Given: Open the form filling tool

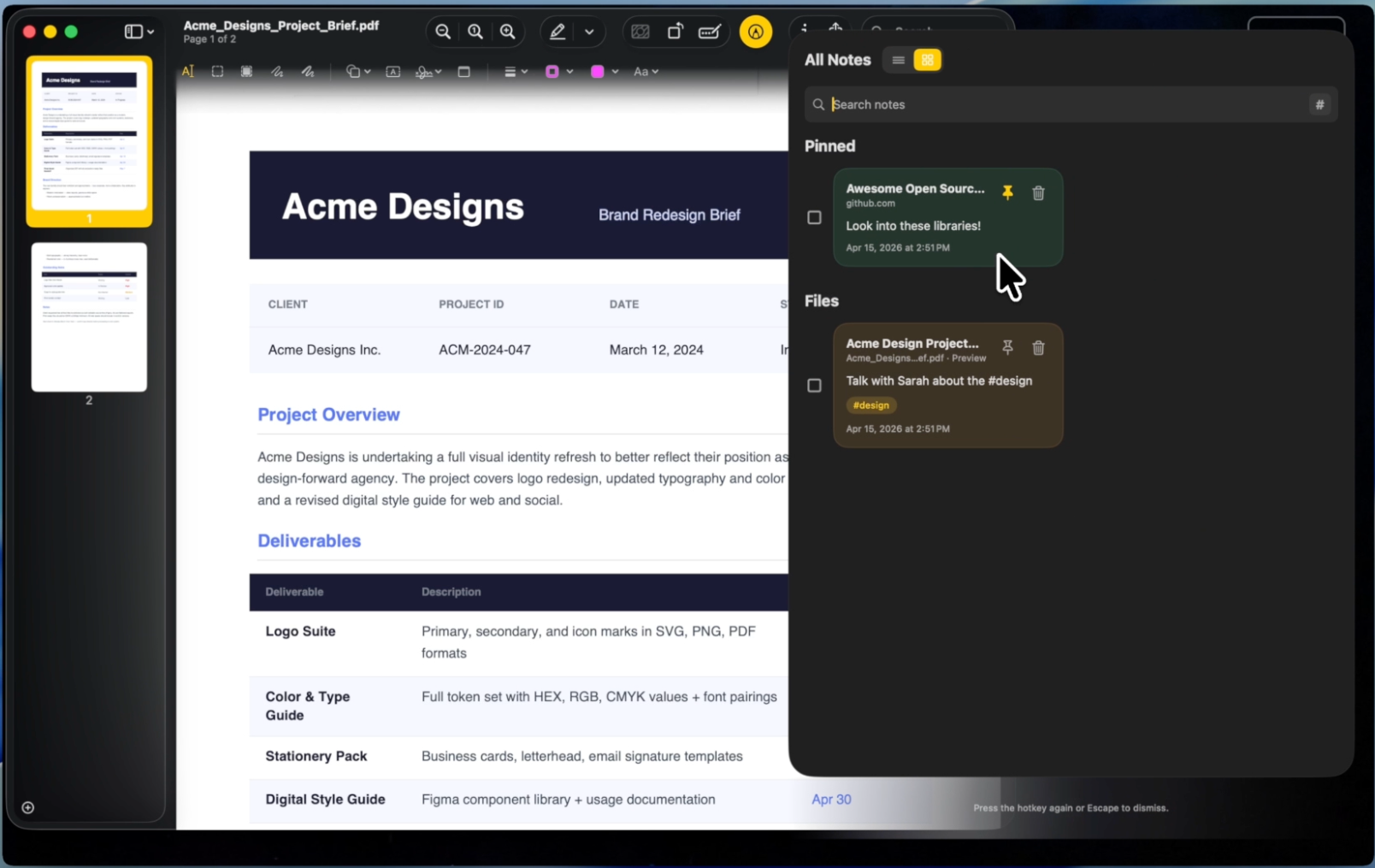Looking at the screenshot, I should click(x=709, y=32).
